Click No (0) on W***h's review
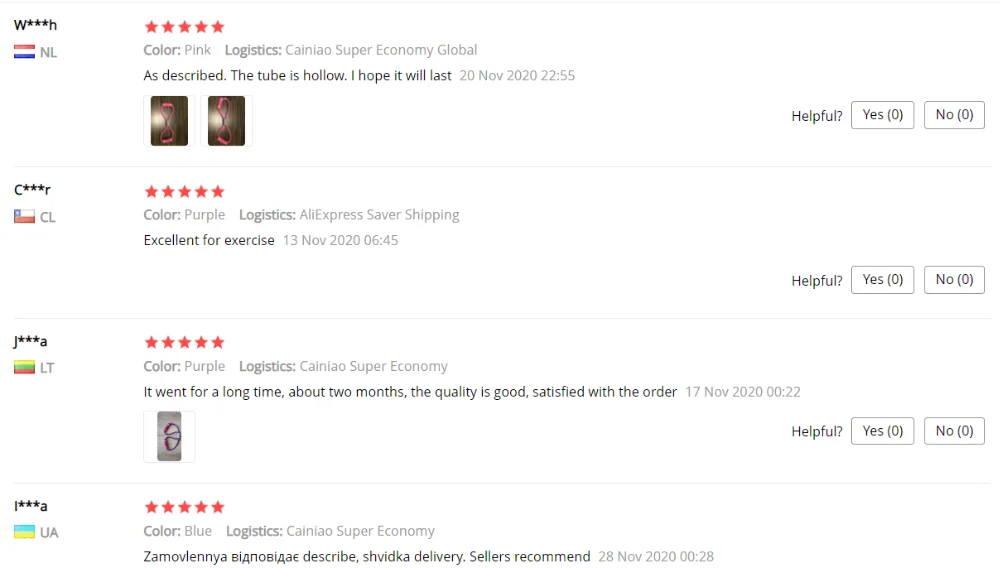 [954, 115]
